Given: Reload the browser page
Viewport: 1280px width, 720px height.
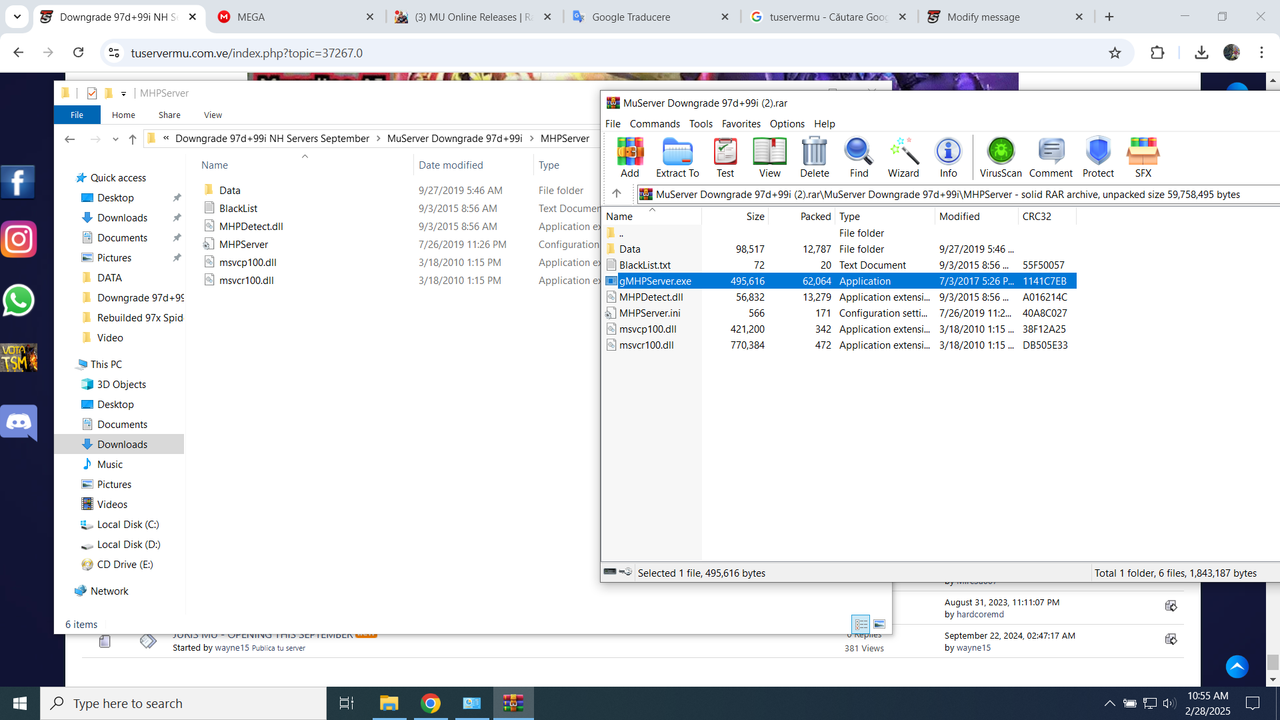Looking at the screenshot, I should pyautogui.click(x=79, y=53).
